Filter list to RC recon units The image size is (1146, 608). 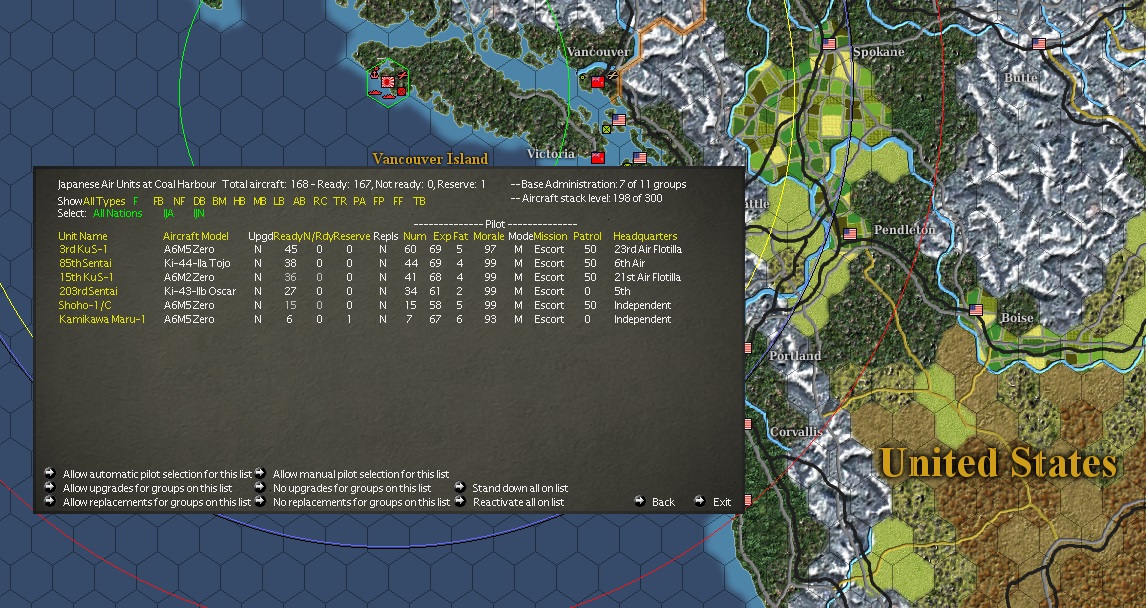coord(320,201)
